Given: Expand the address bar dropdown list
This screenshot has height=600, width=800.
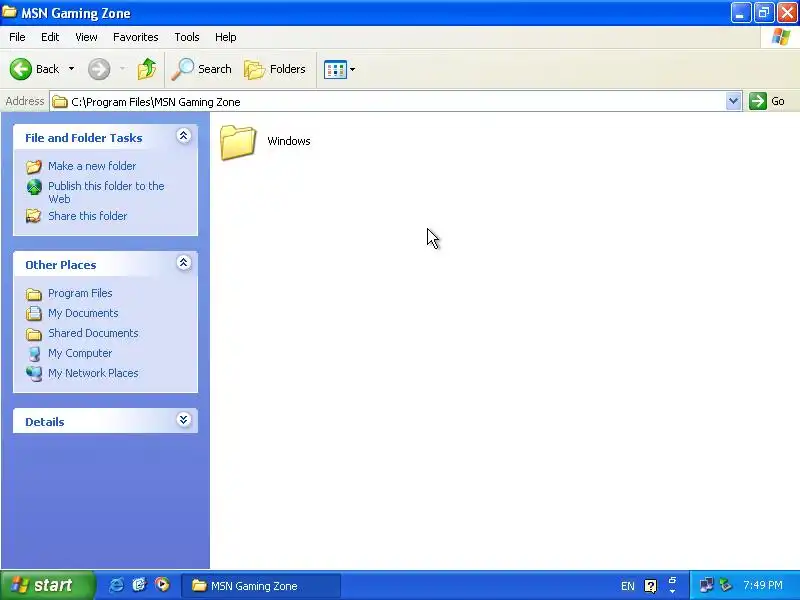Looking at the screenshot, I should (x=733, y=101).
